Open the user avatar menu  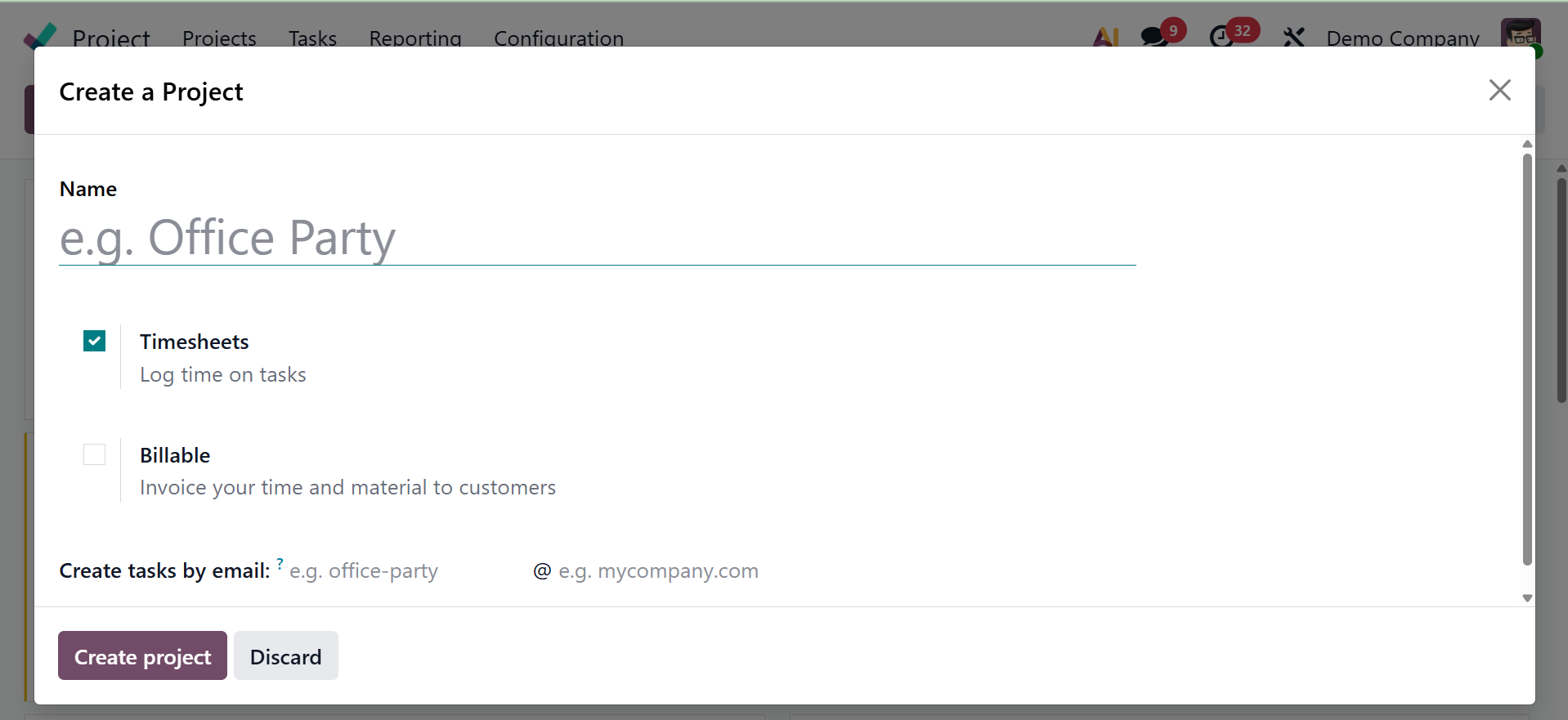tap(1520, 35)
